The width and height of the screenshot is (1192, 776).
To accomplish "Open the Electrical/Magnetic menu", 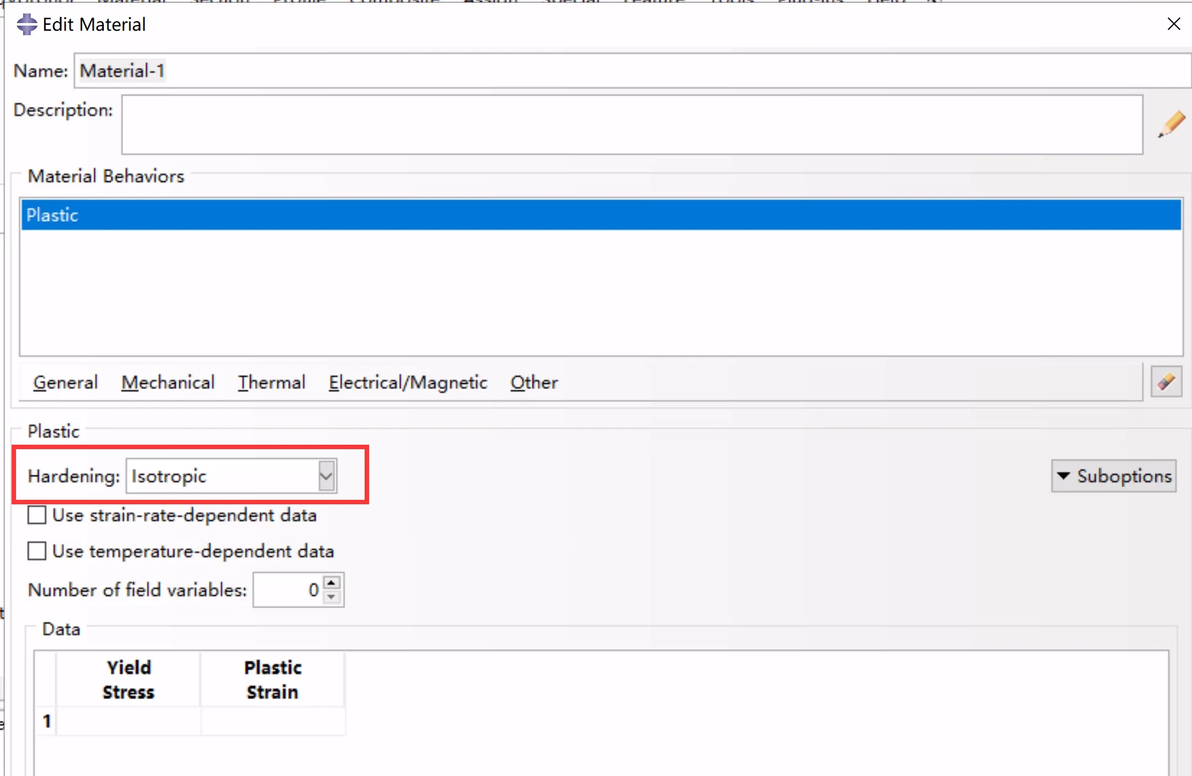I will [x=408, y=382].
